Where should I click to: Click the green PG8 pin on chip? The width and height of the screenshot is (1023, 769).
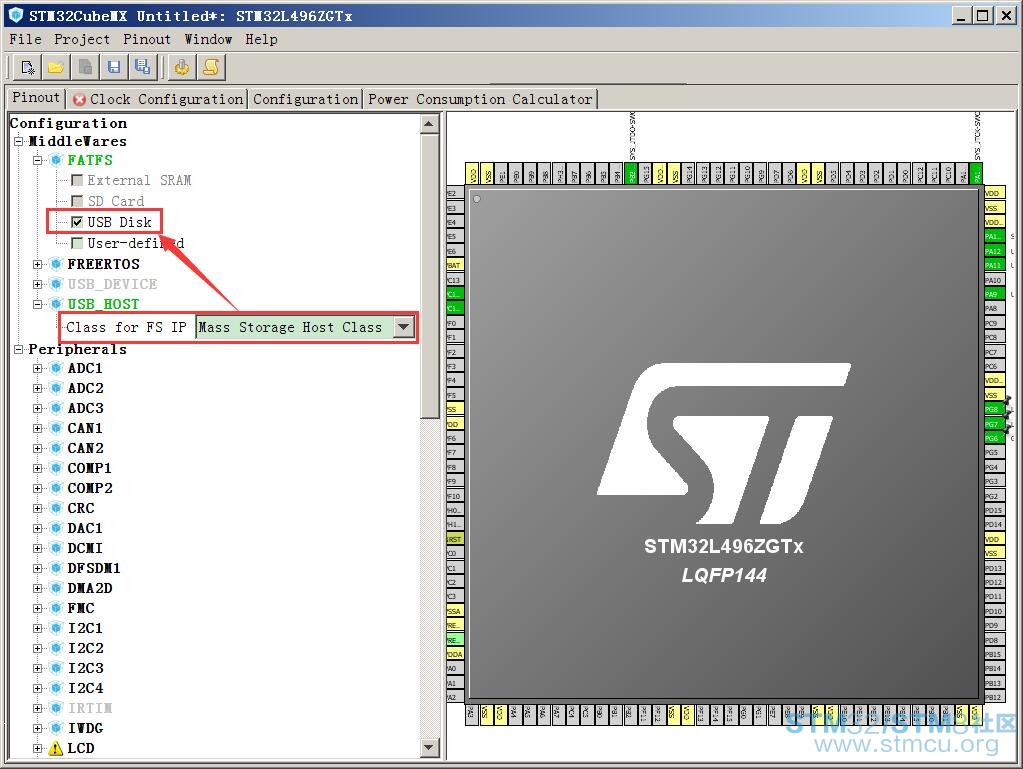point(993,409)
